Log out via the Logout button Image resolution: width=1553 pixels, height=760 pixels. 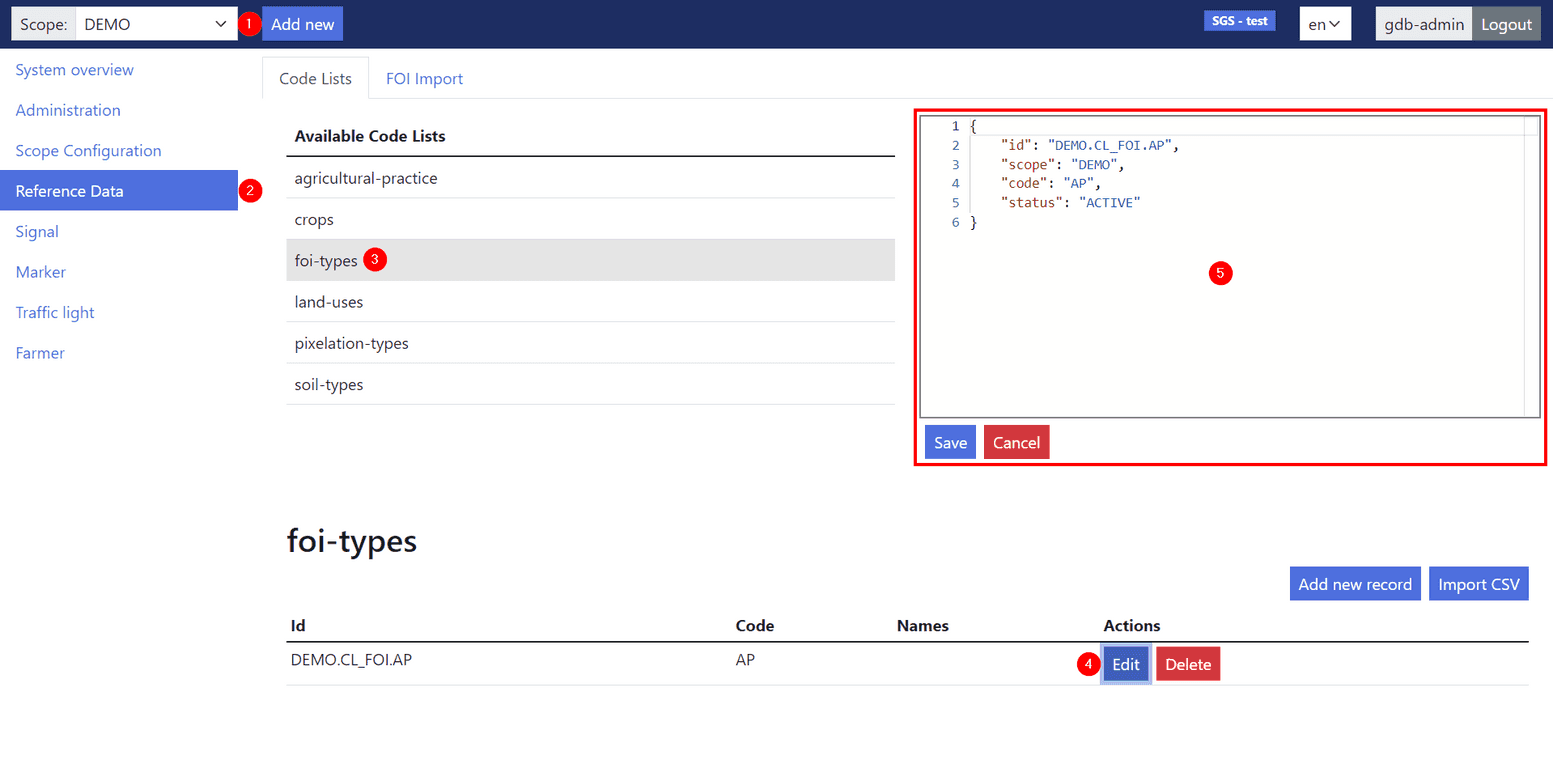pos(1506,23)
